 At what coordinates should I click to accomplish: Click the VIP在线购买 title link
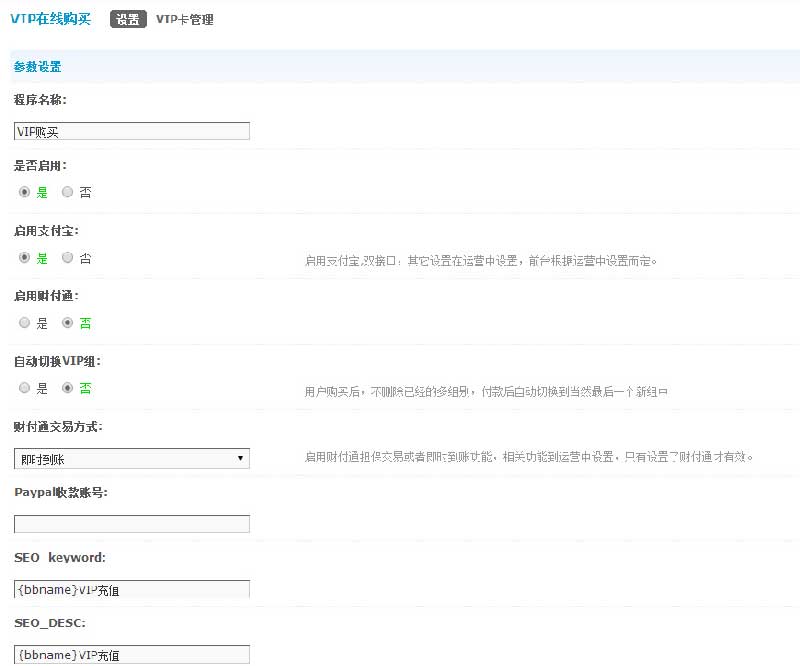pyautogui.click(x=50, y=19)
